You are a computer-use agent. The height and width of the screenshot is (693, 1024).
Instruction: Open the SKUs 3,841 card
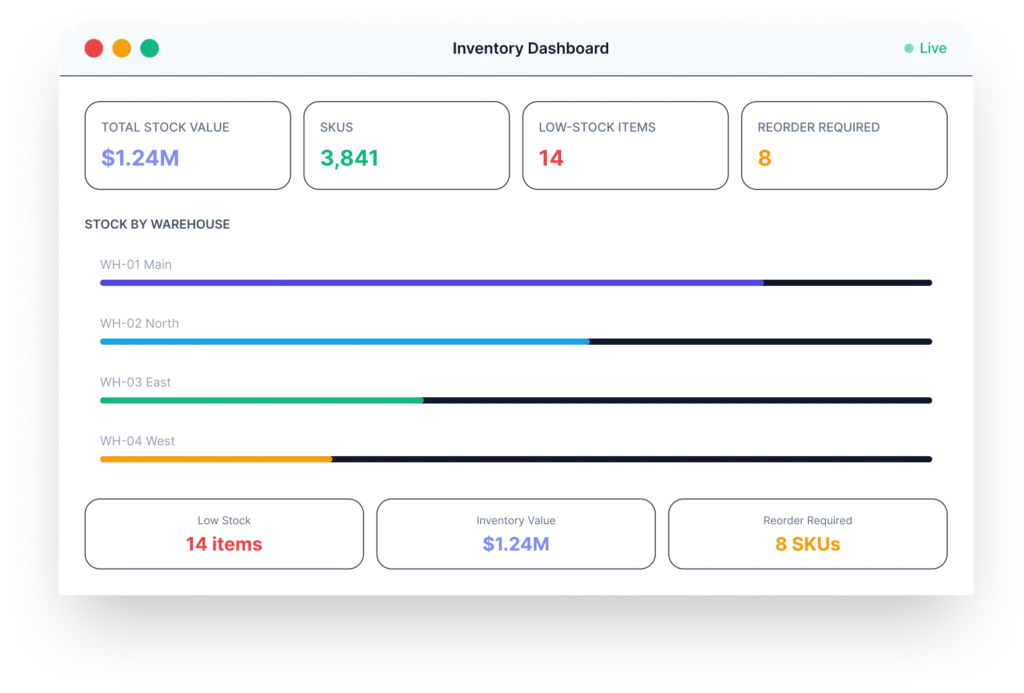406,146
